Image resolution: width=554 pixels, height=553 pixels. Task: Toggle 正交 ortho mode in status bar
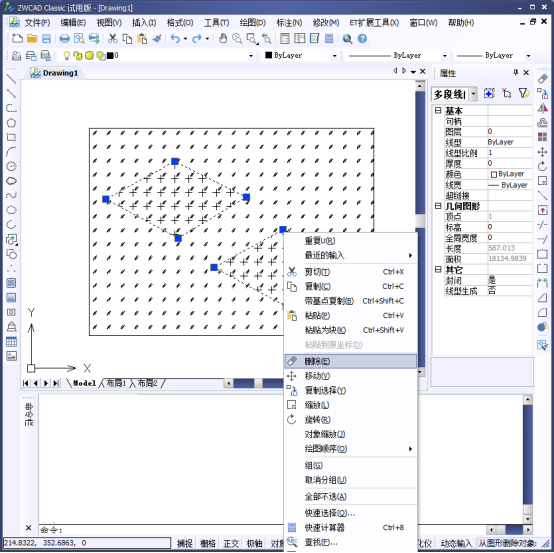231,543
